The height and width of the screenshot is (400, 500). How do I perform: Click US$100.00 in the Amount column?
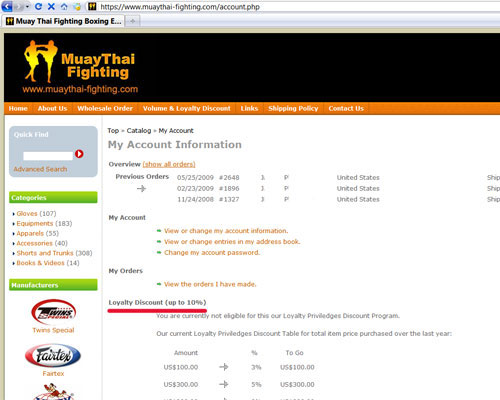[x=181, y=367]
